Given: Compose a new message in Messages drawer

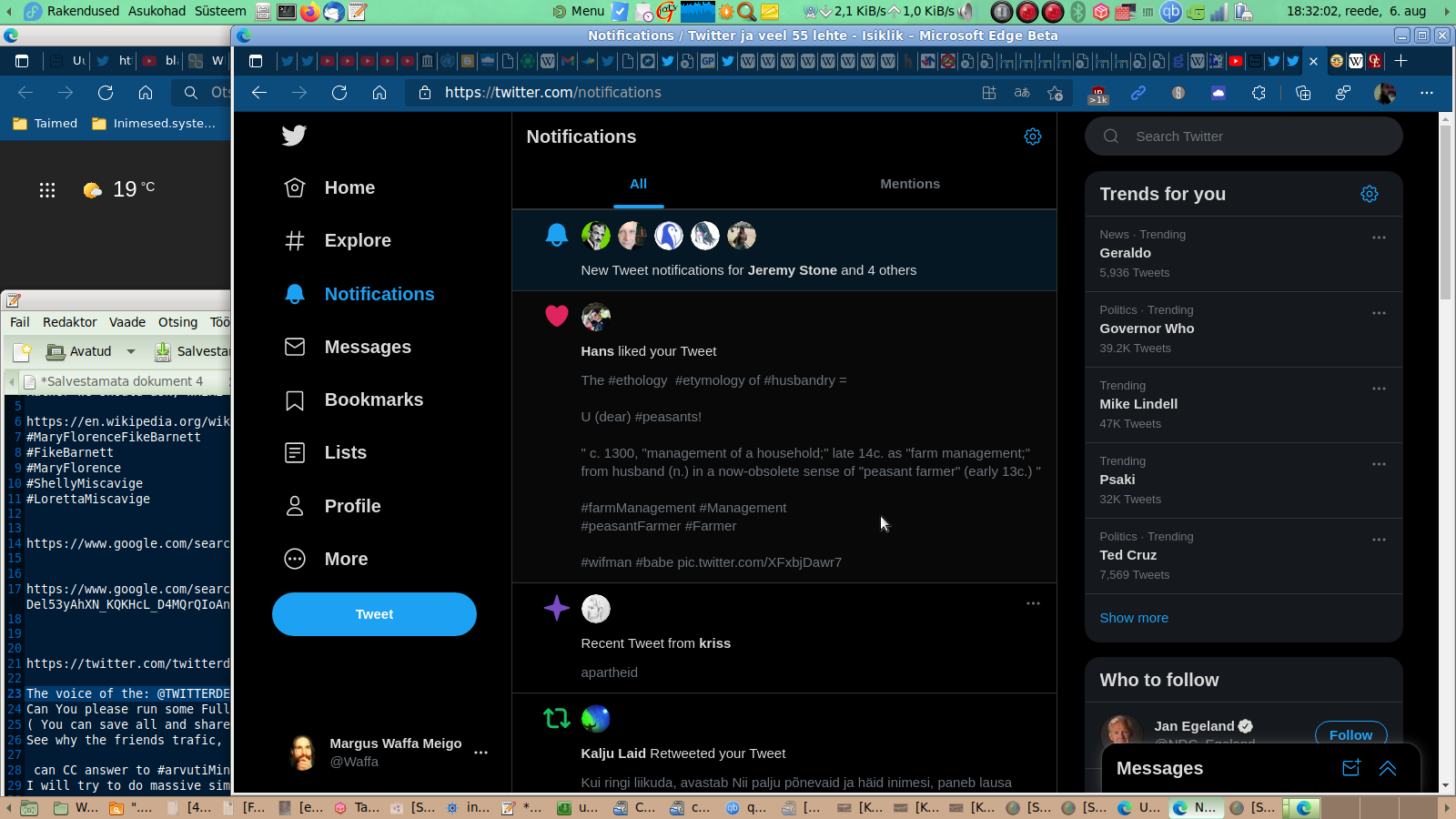Looking at the screenshot, I should coord(1351,768).
